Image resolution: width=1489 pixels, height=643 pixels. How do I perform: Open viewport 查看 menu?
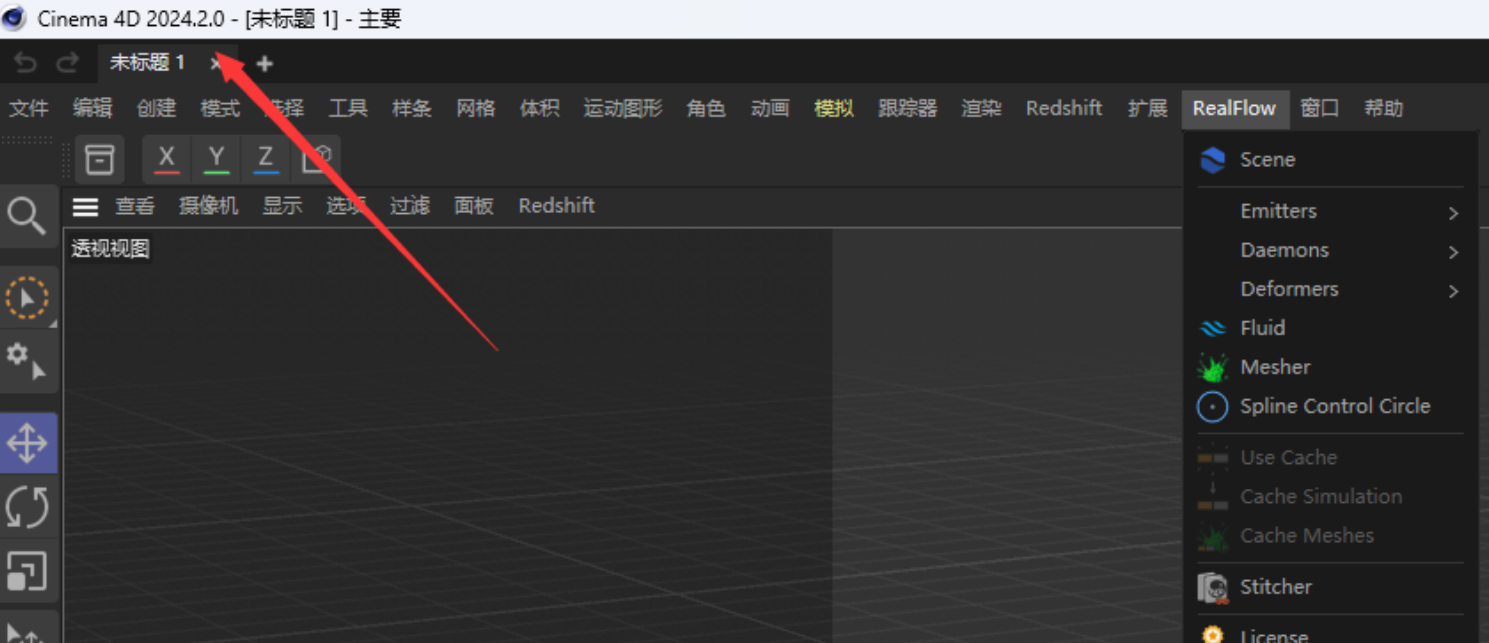(135, 206)
